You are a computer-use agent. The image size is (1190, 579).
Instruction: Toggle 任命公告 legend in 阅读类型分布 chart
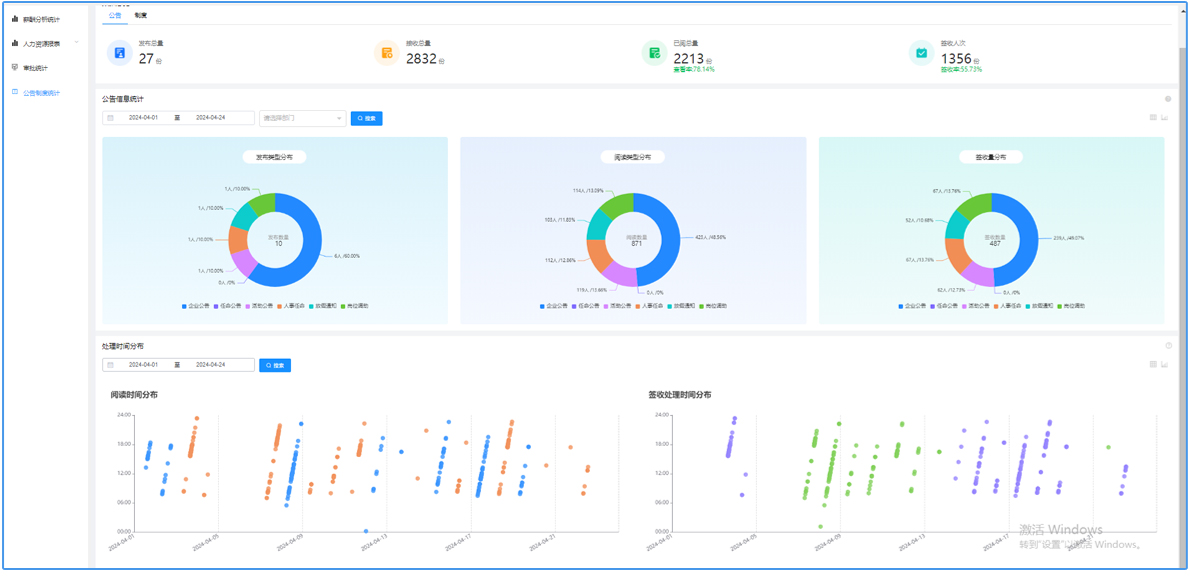pos(586,306)
